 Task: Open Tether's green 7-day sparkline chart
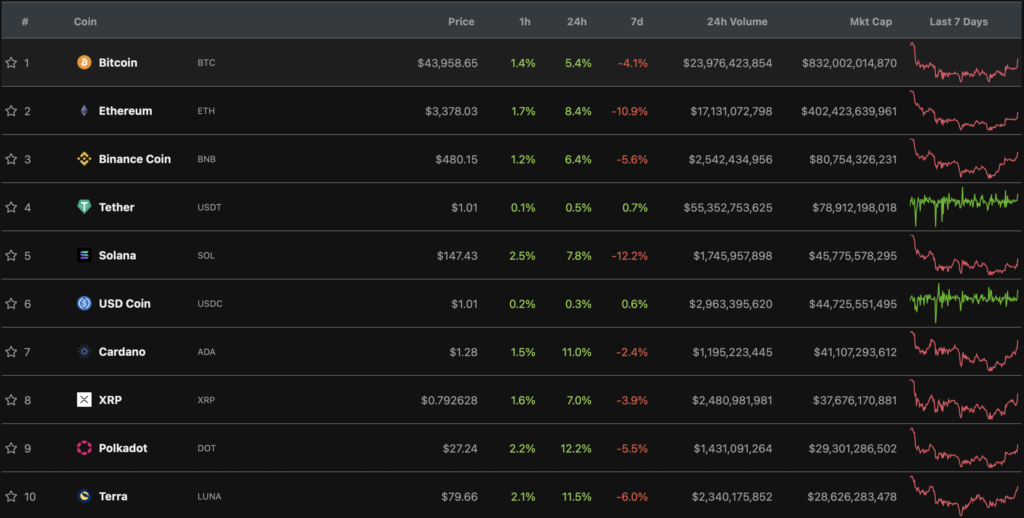tap(963, 204)
